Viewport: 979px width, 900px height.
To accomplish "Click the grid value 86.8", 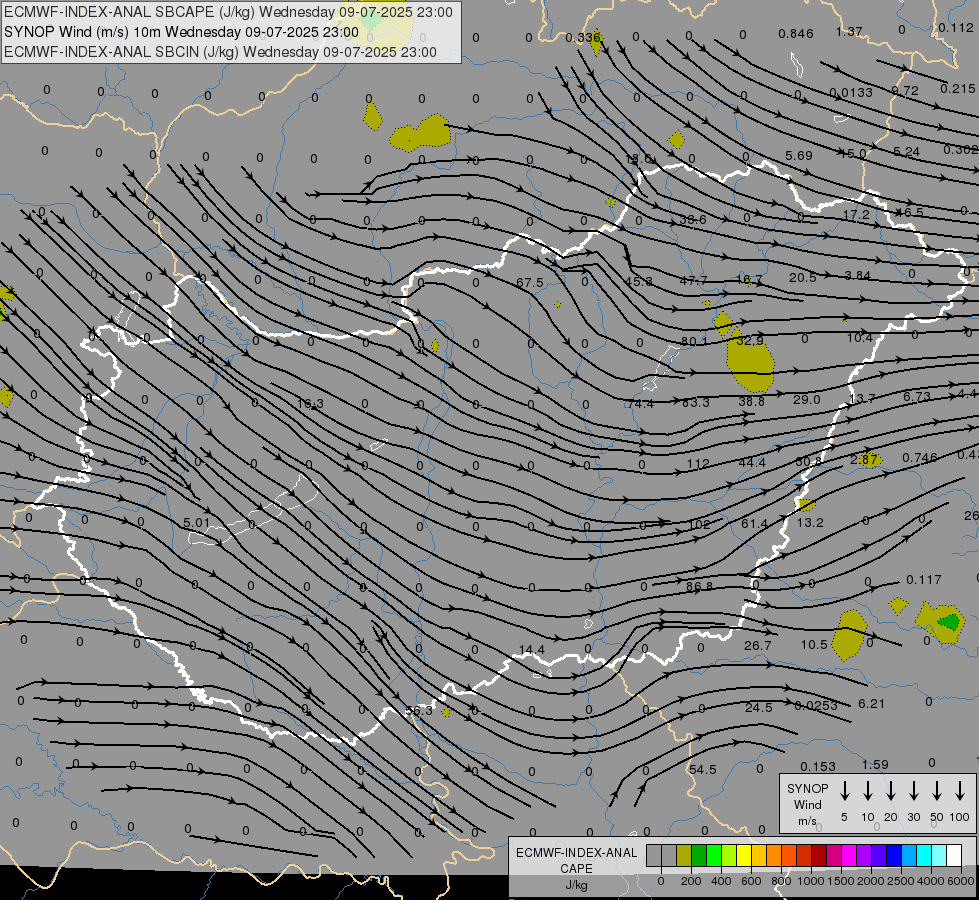I will coord(699,586).
